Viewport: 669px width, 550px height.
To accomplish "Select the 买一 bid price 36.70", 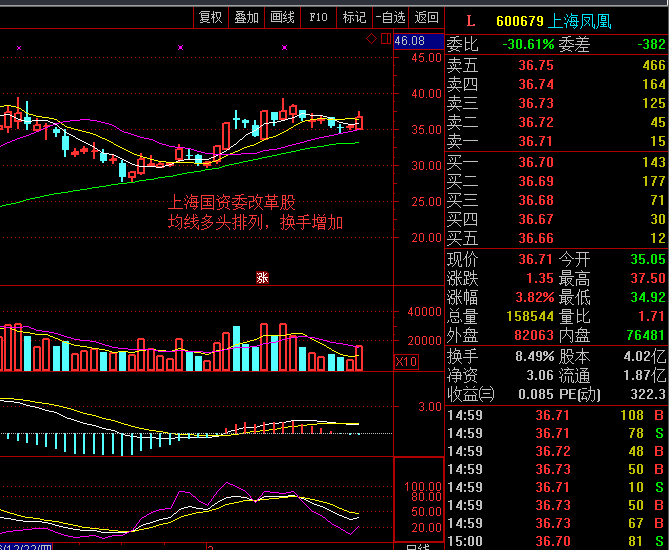I will pyautogui.click(x=535, y=162).
